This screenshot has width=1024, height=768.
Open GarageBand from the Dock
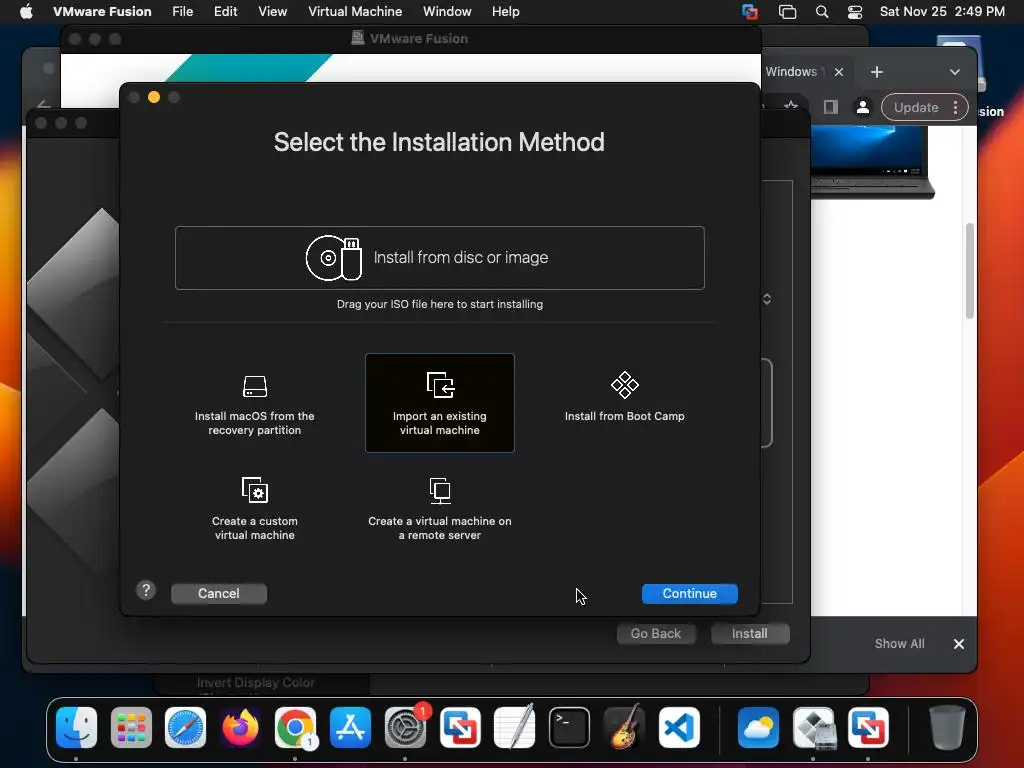tap(624, 727)
